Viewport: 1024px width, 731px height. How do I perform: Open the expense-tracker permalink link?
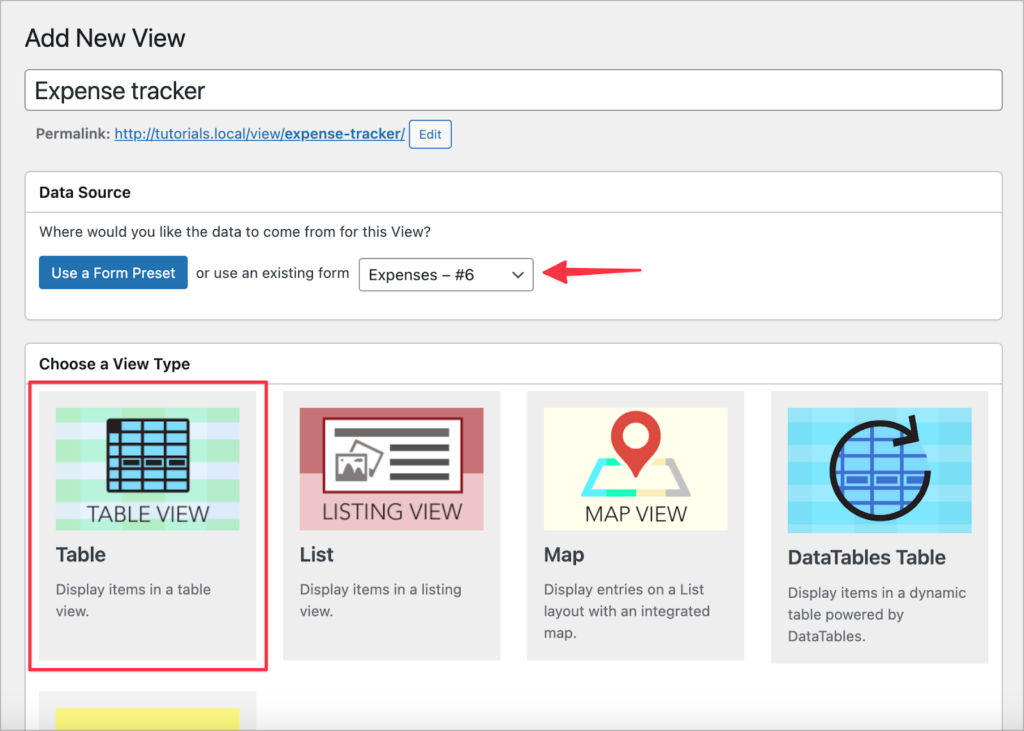(x=259, y=132)
